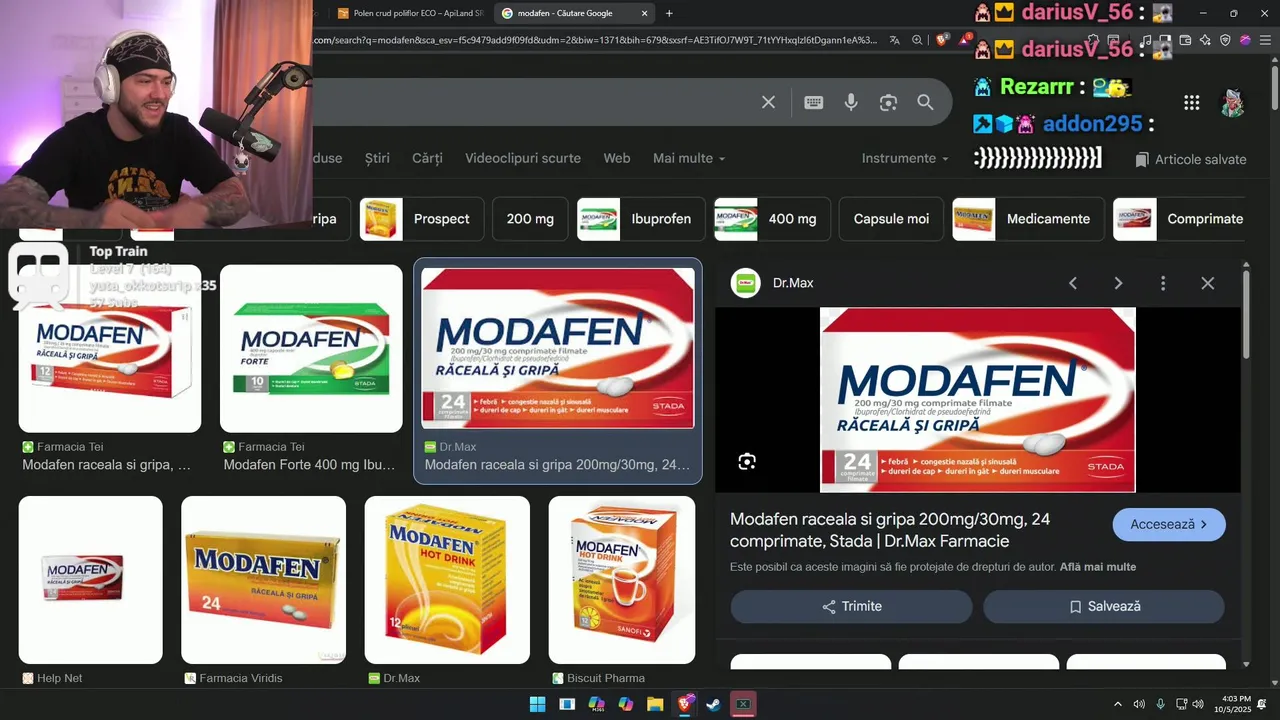
Task: Open Modafen Forte 400 mg thumbnail
Action: tap(311, 348)
